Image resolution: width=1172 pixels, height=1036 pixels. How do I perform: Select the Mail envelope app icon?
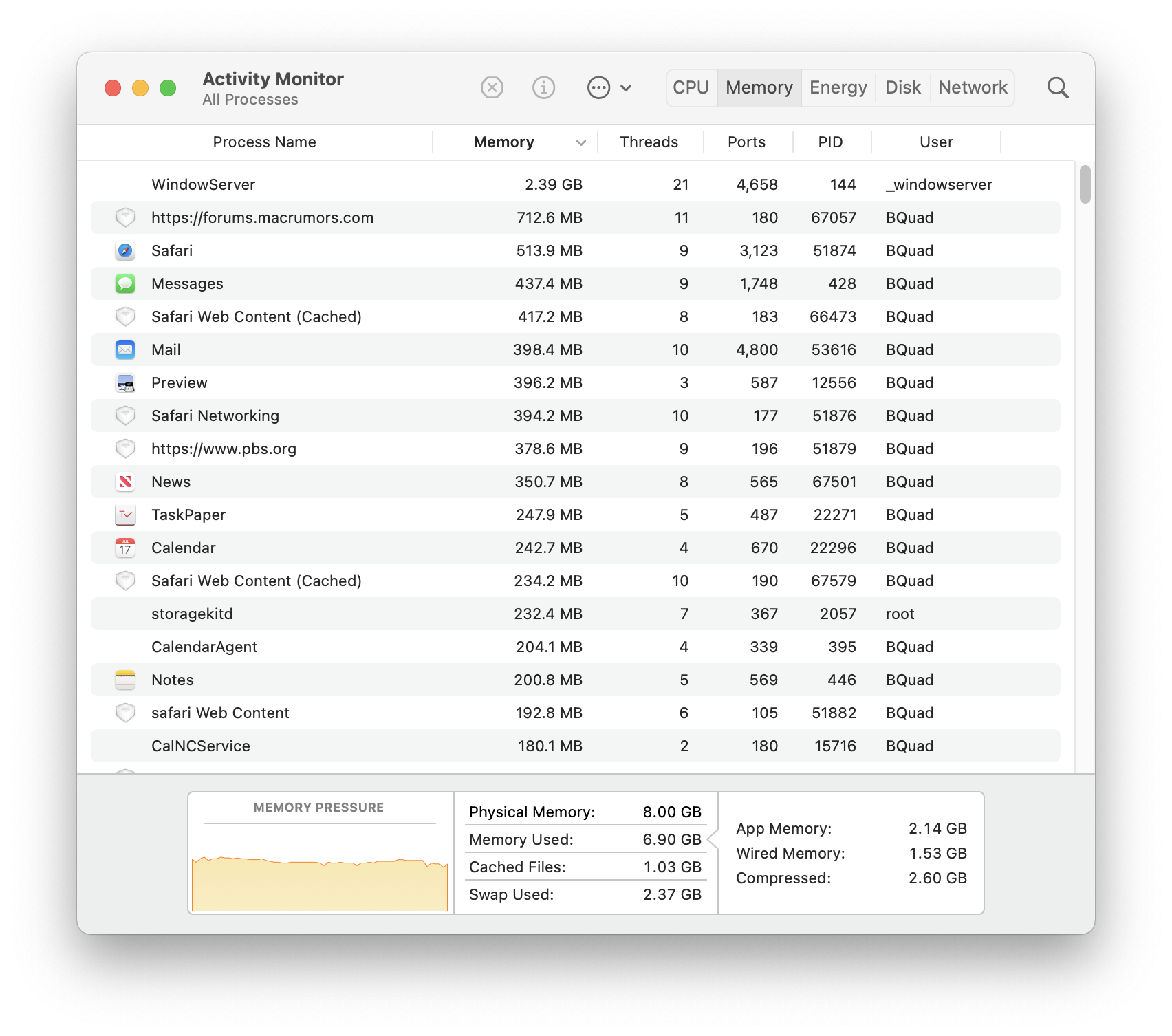click(x=125, y=349)
